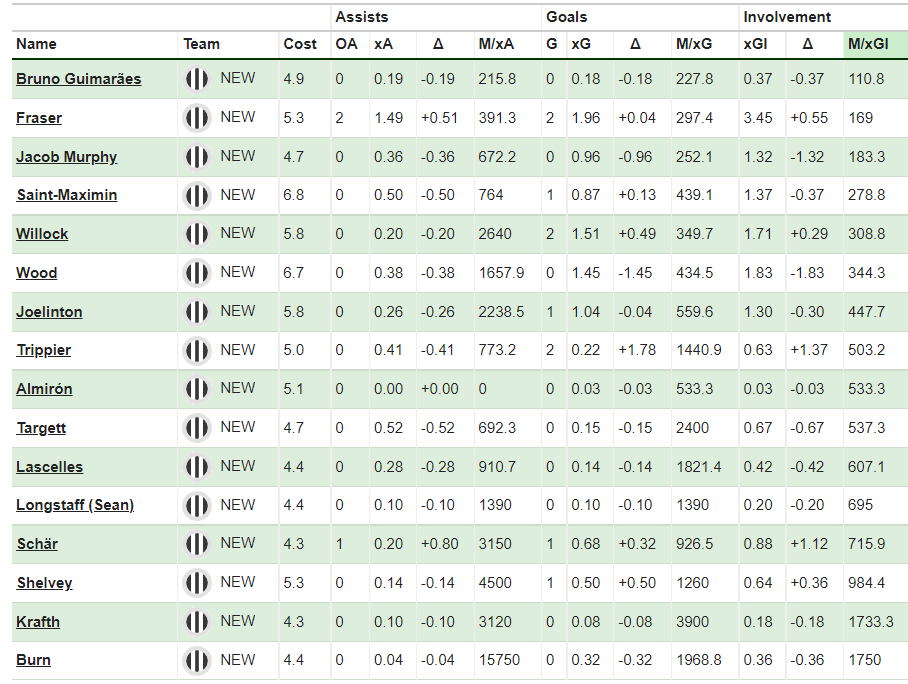Viewport: 908px width, 684px height.
Task: Sort table by Cost column header
Action: (300, 44)
